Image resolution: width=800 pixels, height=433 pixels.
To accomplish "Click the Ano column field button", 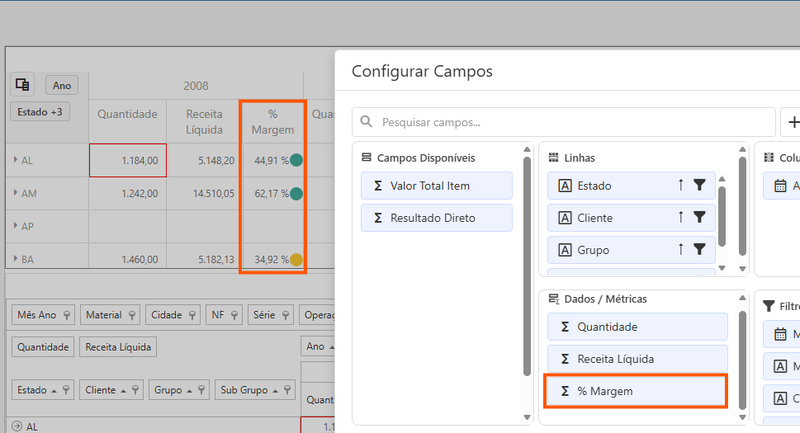I will (x=62, y=85).
